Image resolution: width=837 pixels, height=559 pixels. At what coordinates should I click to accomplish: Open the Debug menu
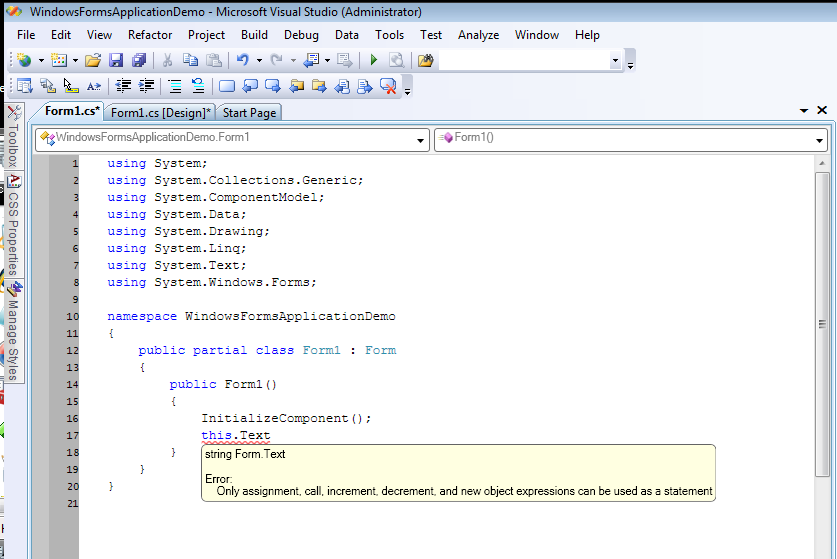(301, 35)
